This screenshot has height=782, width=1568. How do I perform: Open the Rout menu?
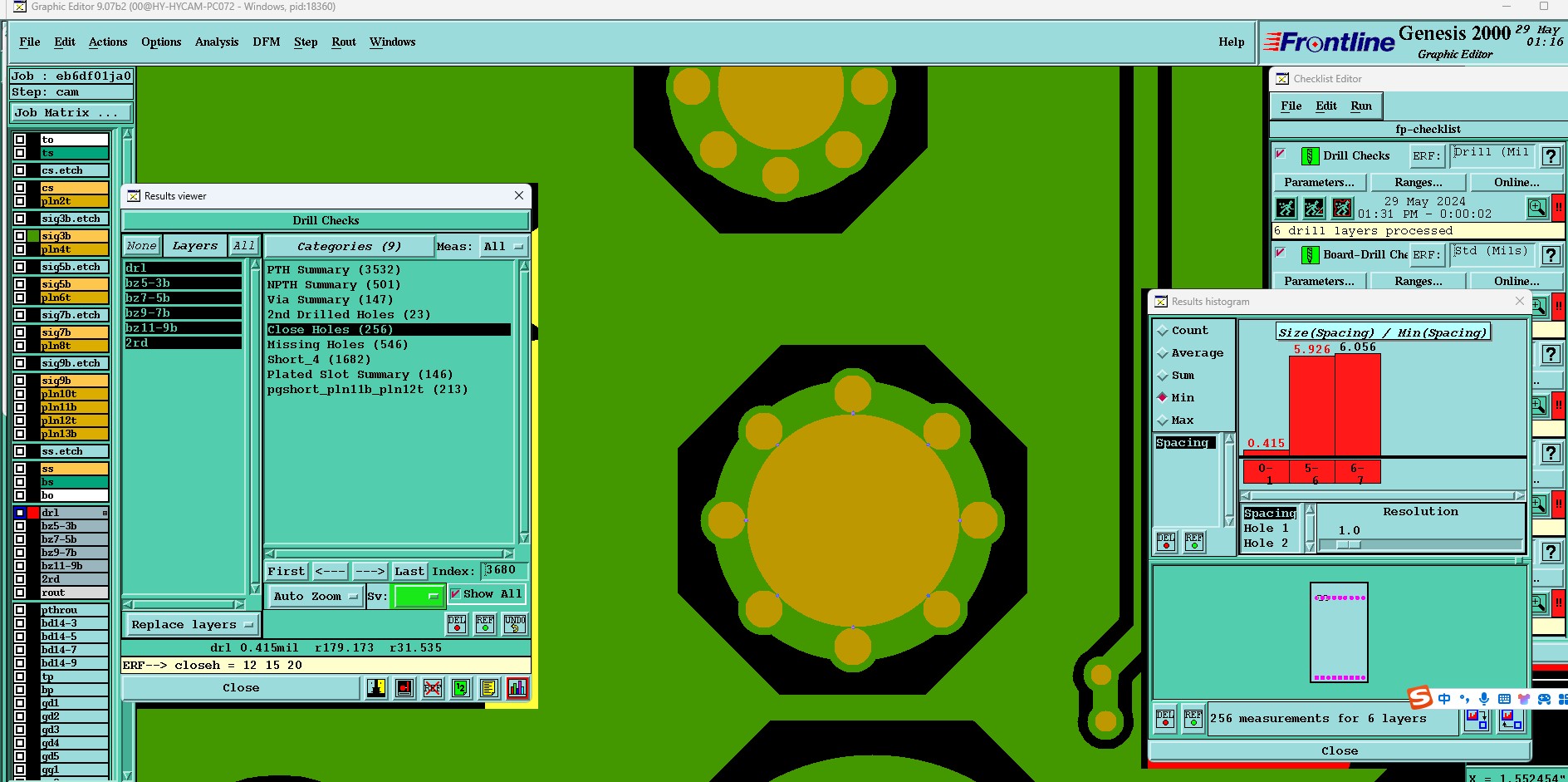tap(344, 42)
